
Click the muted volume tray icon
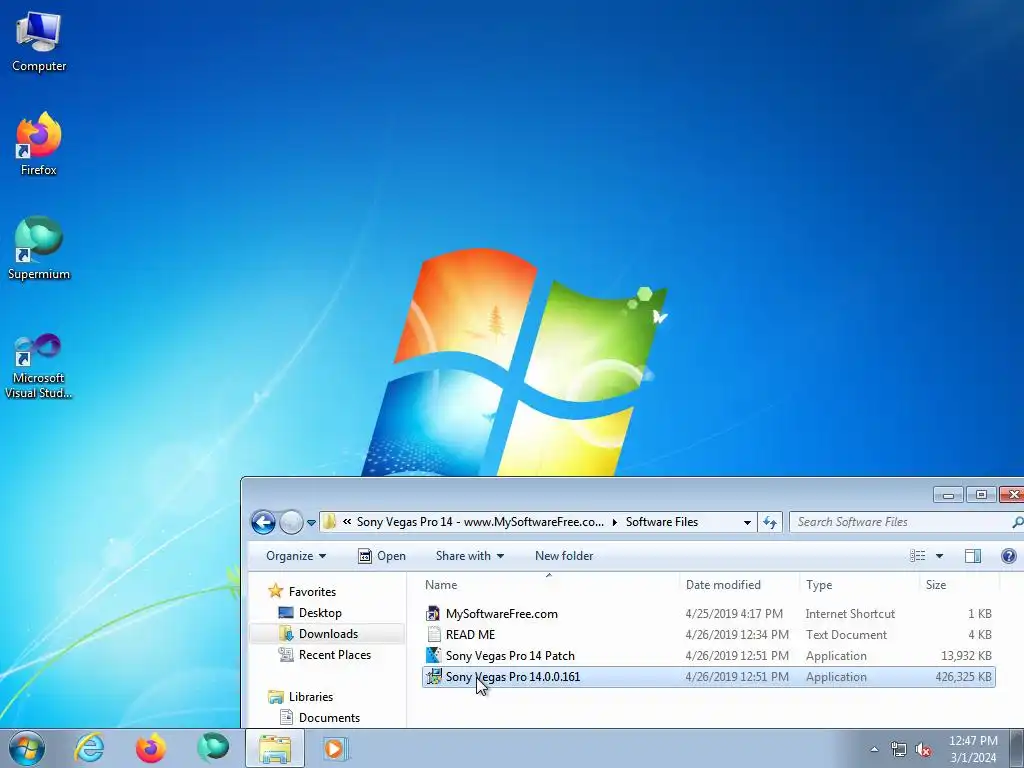923,750
